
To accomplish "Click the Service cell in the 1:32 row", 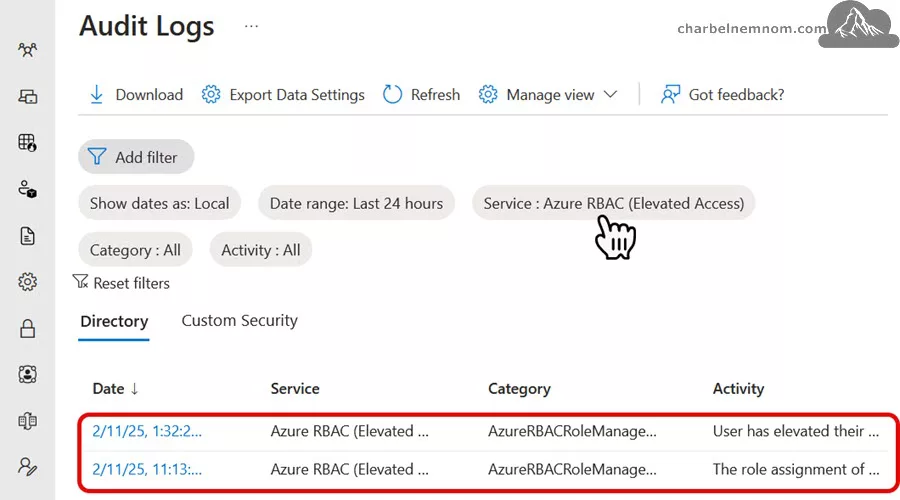I will (x=350, y=431).
